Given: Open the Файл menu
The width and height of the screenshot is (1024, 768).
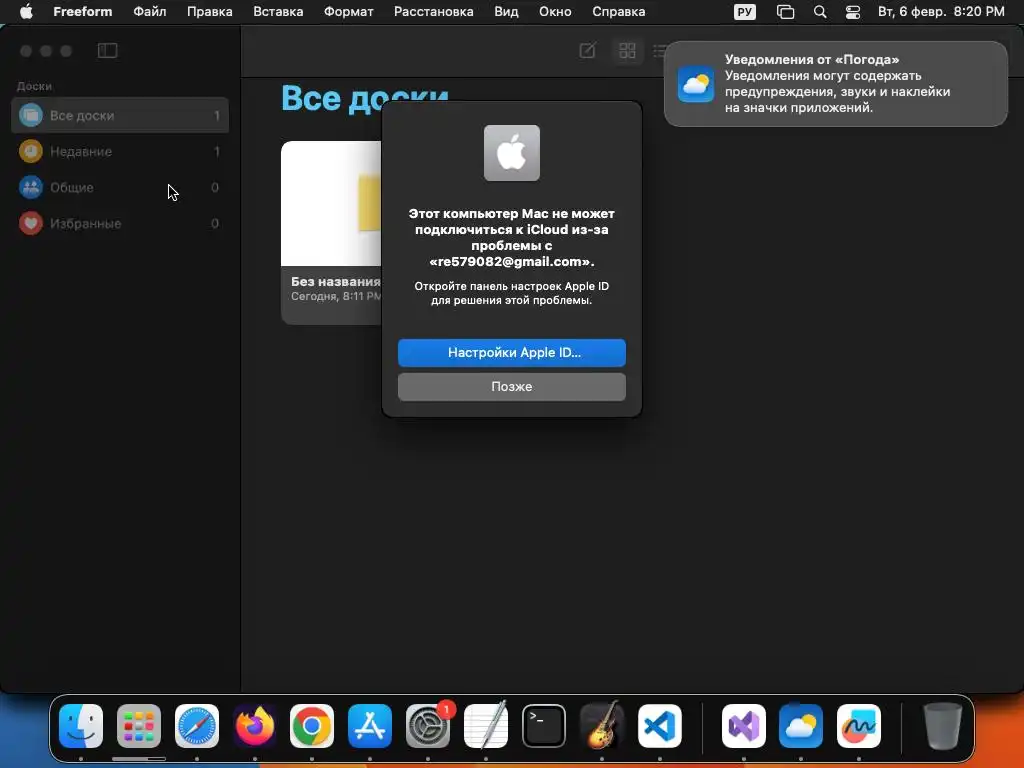Looking at the screenshot, I should 150,12.
